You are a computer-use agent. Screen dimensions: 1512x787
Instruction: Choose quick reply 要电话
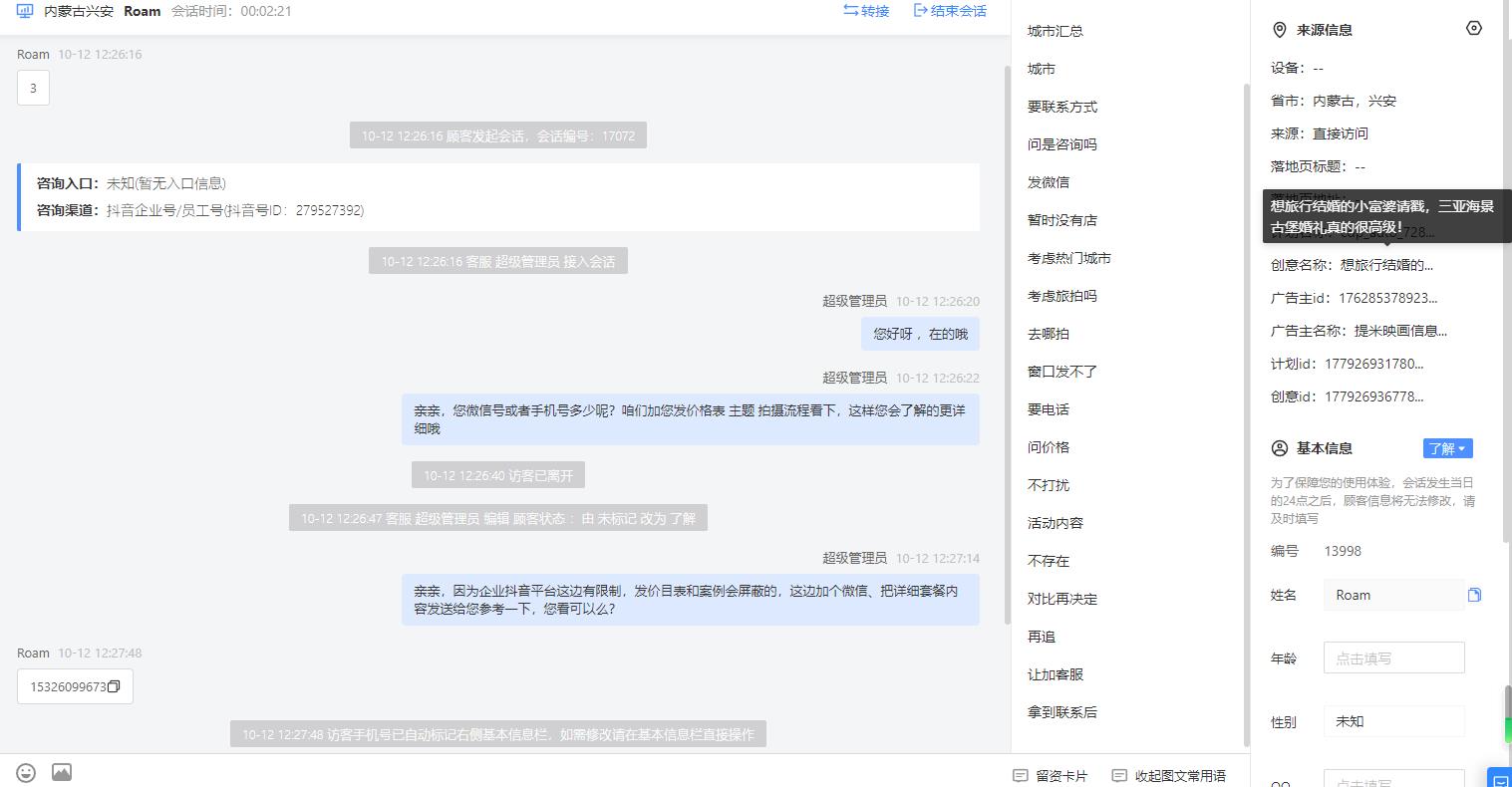pyautogui.click(x=1049, y=409)
